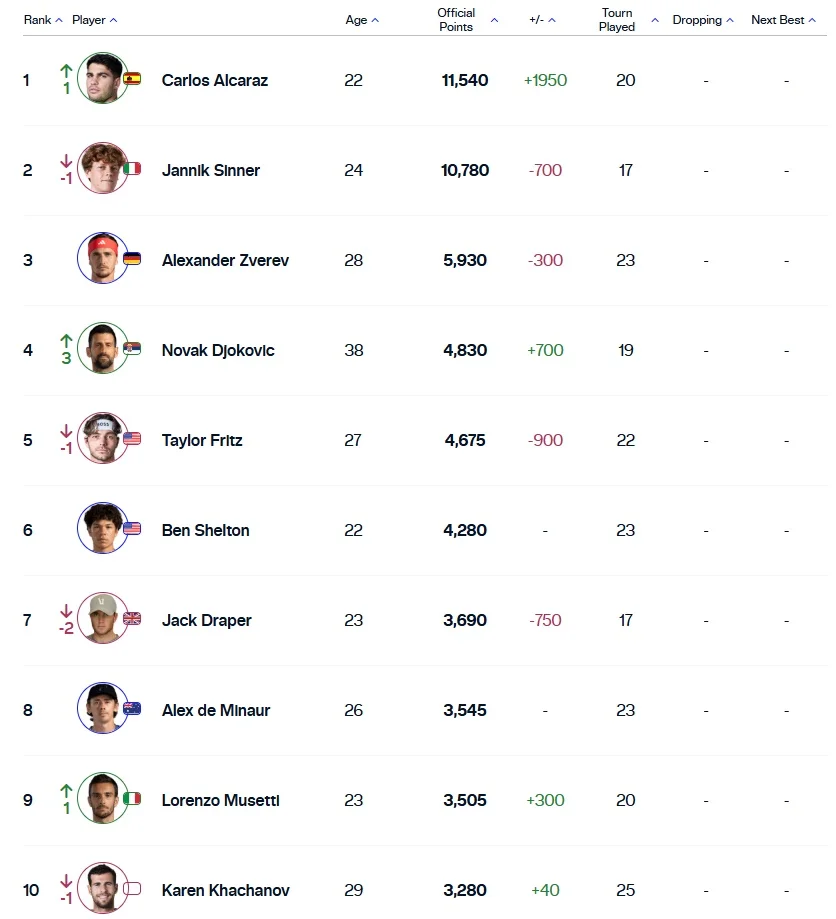Sort by the +/- points change column

coord(542,20)
